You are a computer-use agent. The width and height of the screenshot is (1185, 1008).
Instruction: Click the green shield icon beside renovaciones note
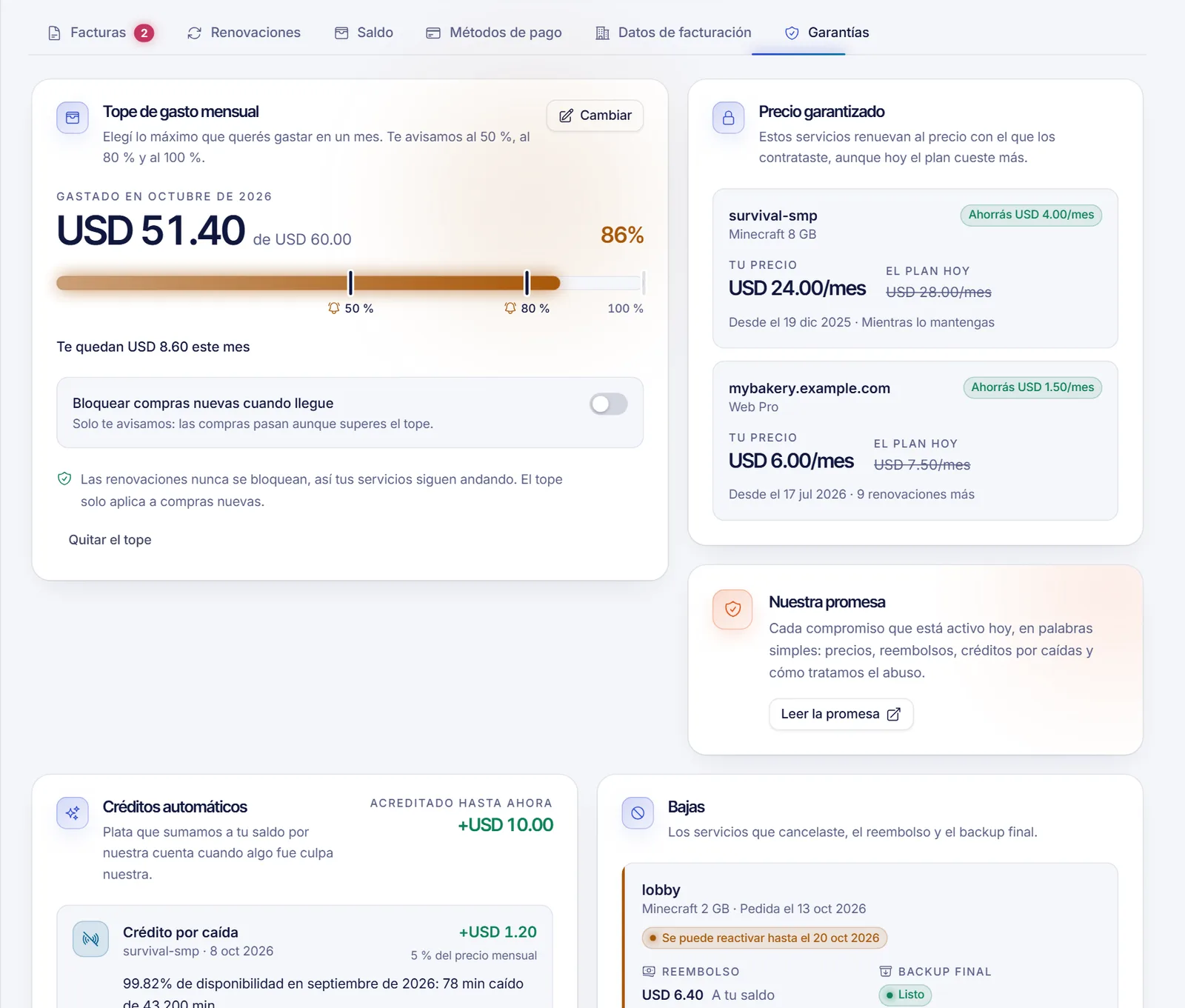64,479
